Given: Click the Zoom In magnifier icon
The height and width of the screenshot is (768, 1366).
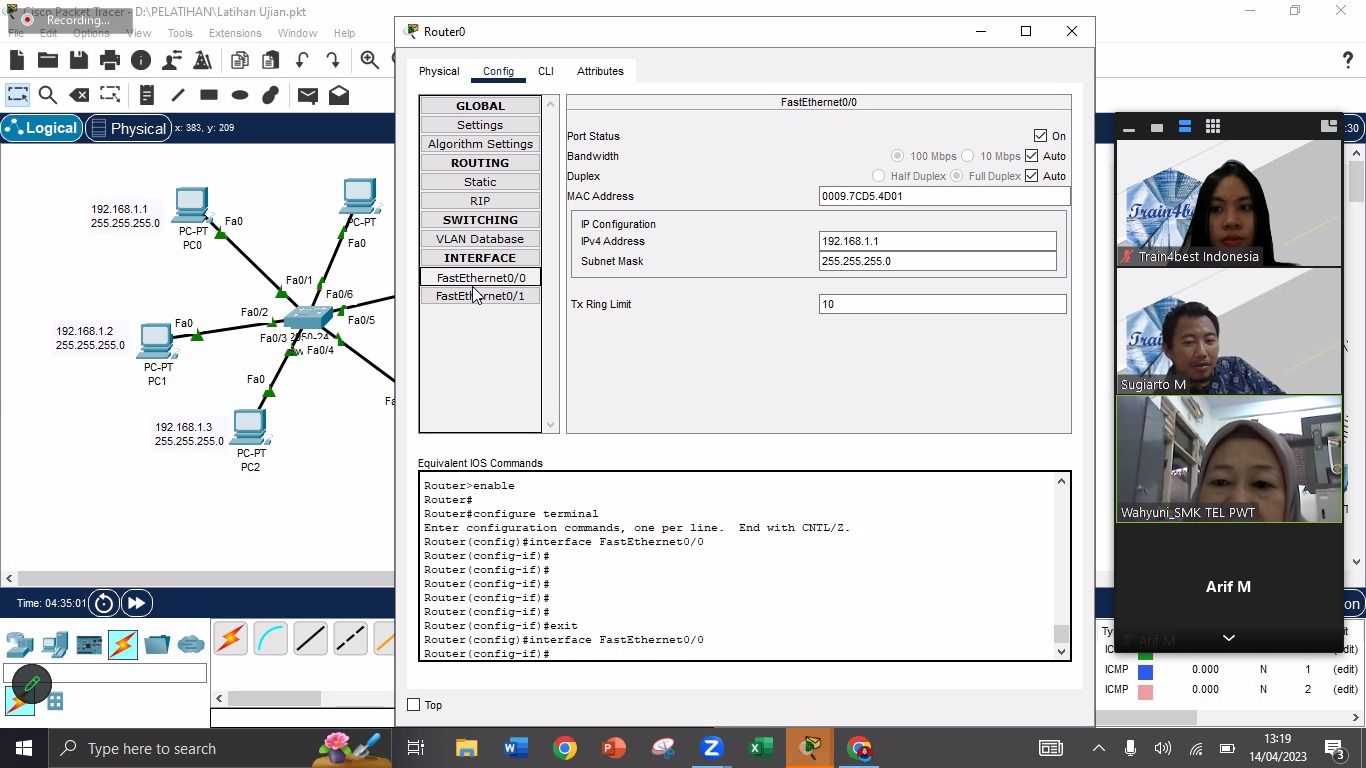Looking at the screenshot, I should (x=370, y=60).
